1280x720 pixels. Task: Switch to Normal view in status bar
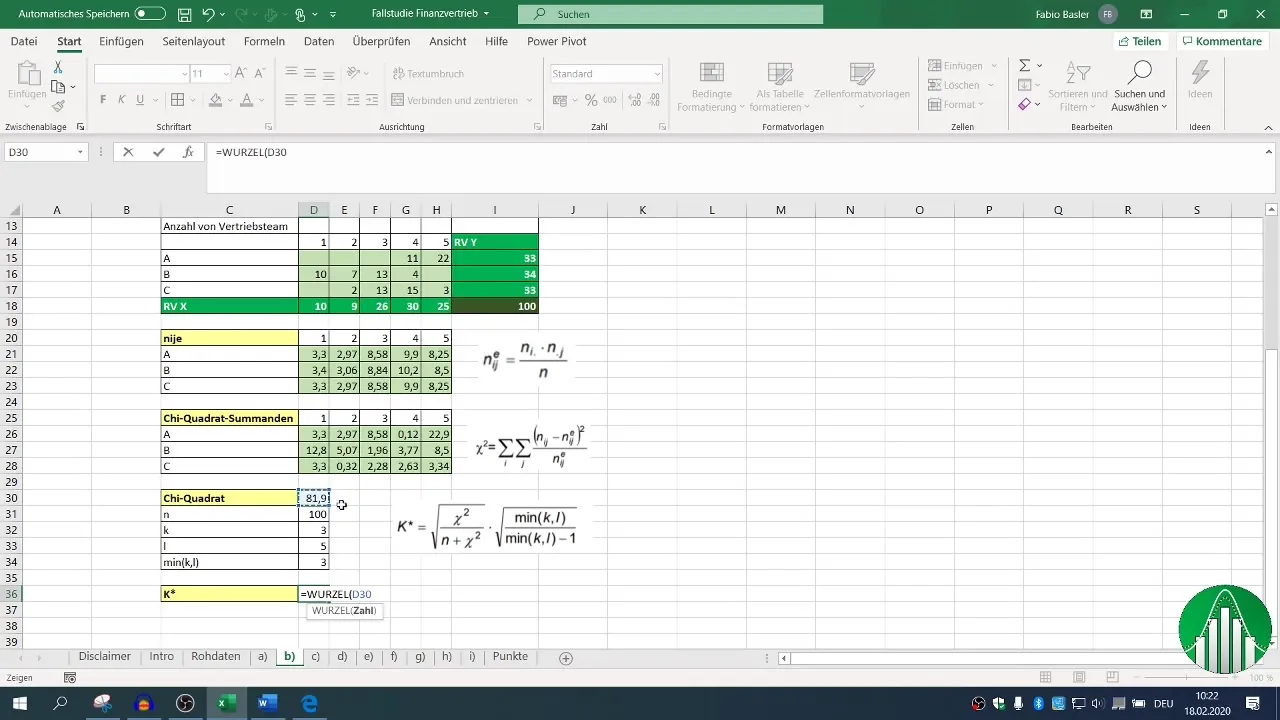click(x=1045, y=677)
